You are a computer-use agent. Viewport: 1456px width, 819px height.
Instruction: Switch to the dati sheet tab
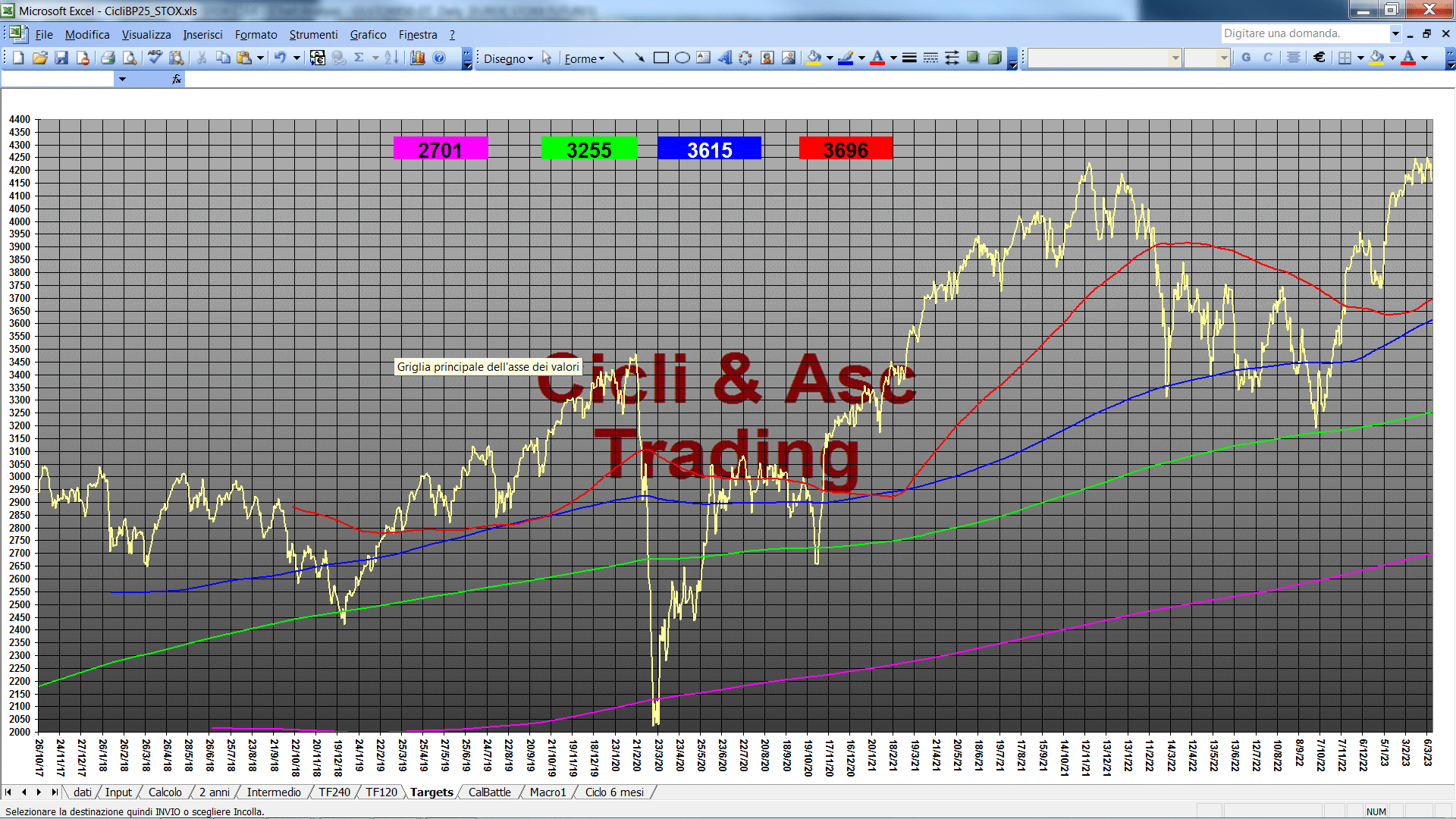tap(83, 792)
